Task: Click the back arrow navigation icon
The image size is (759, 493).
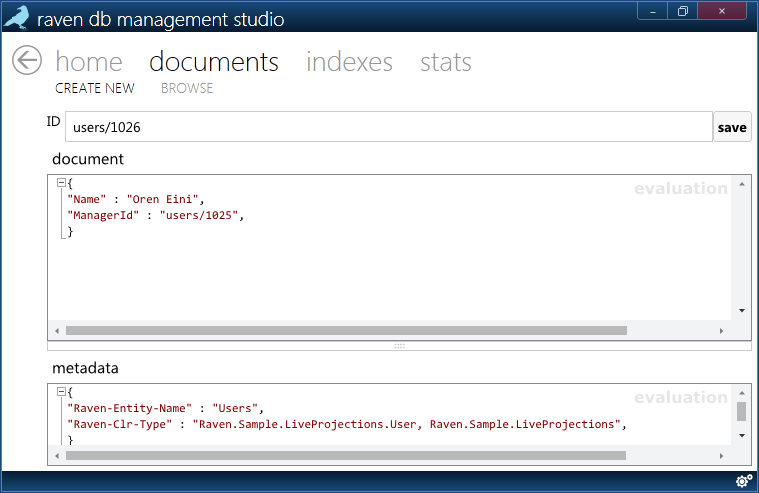Action: (x=27, y=61)
